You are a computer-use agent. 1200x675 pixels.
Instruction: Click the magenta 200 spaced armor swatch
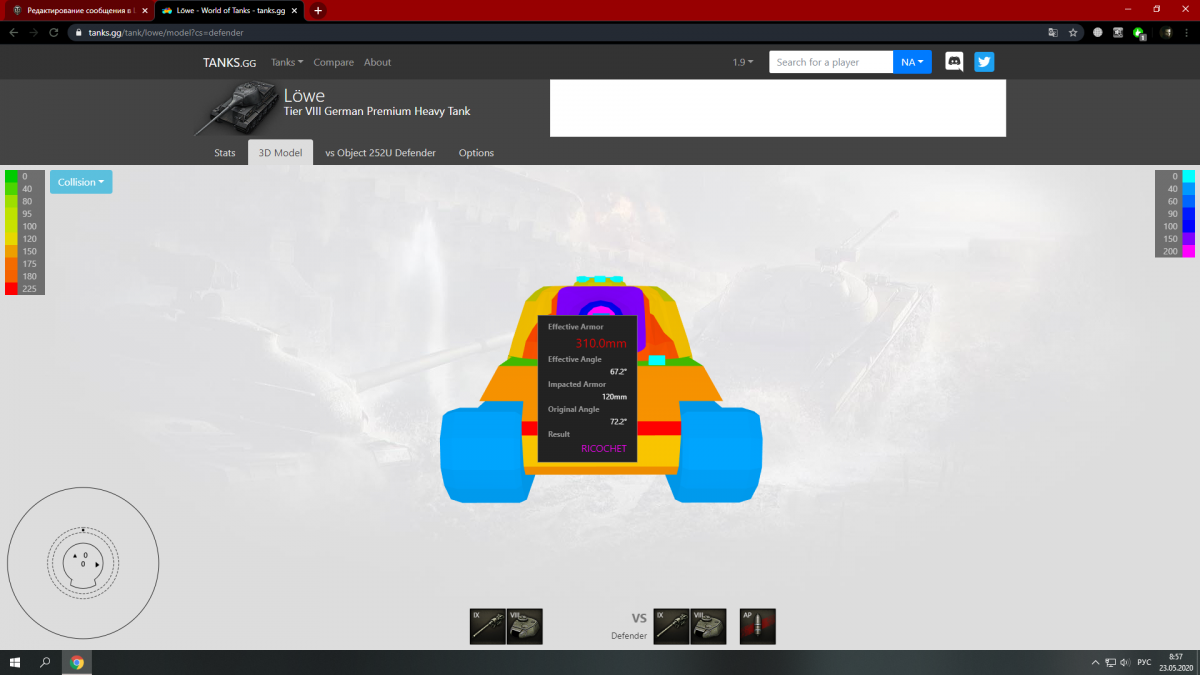coord(1189,251)
